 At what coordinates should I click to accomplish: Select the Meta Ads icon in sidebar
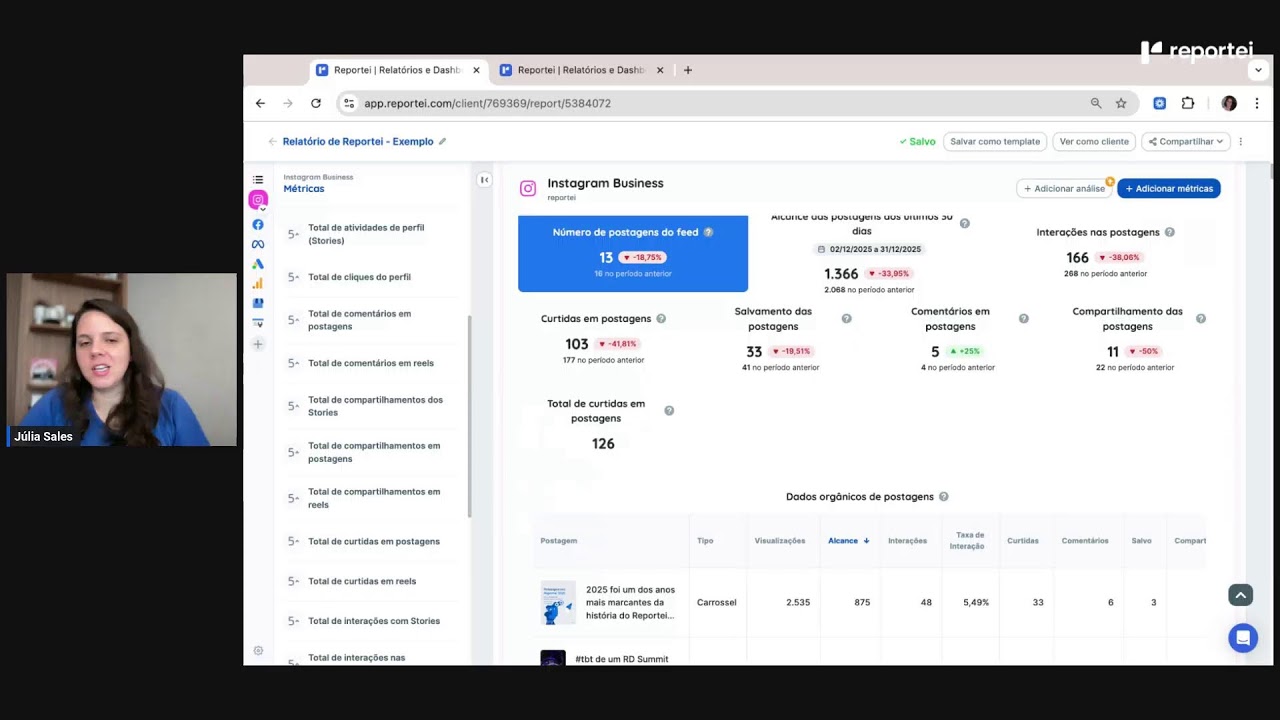pyautogui.click(x=258, y=245)
